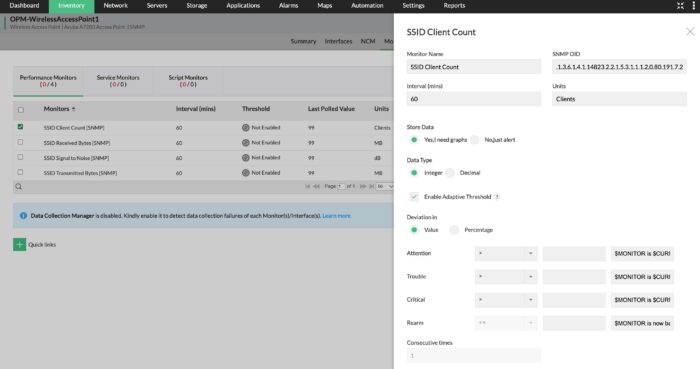700x369 pixels.
Task: Select Decimal data type radio
Action: point(450,173)
